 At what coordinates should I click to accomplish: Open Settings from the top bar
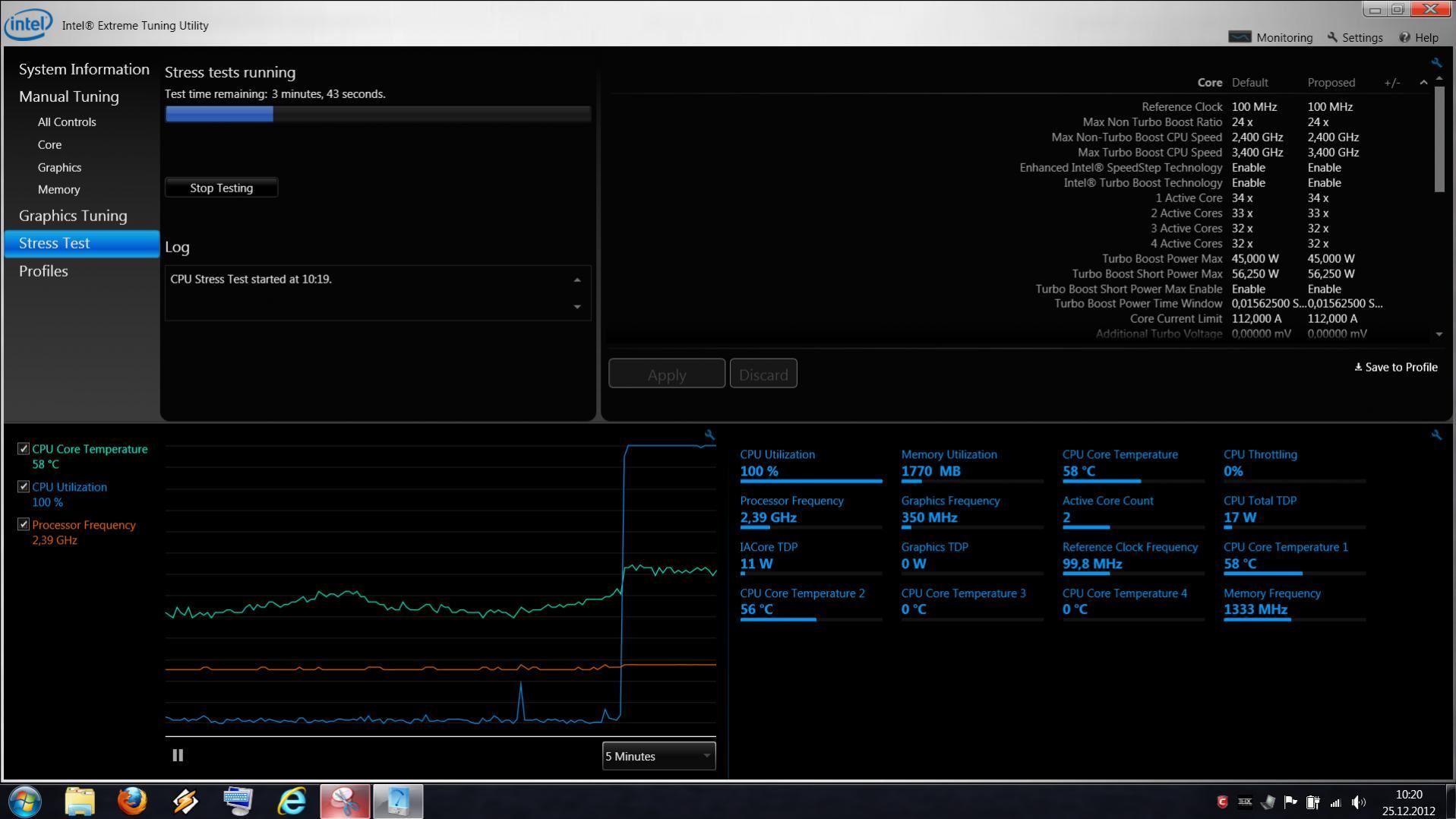point(1354,37)
